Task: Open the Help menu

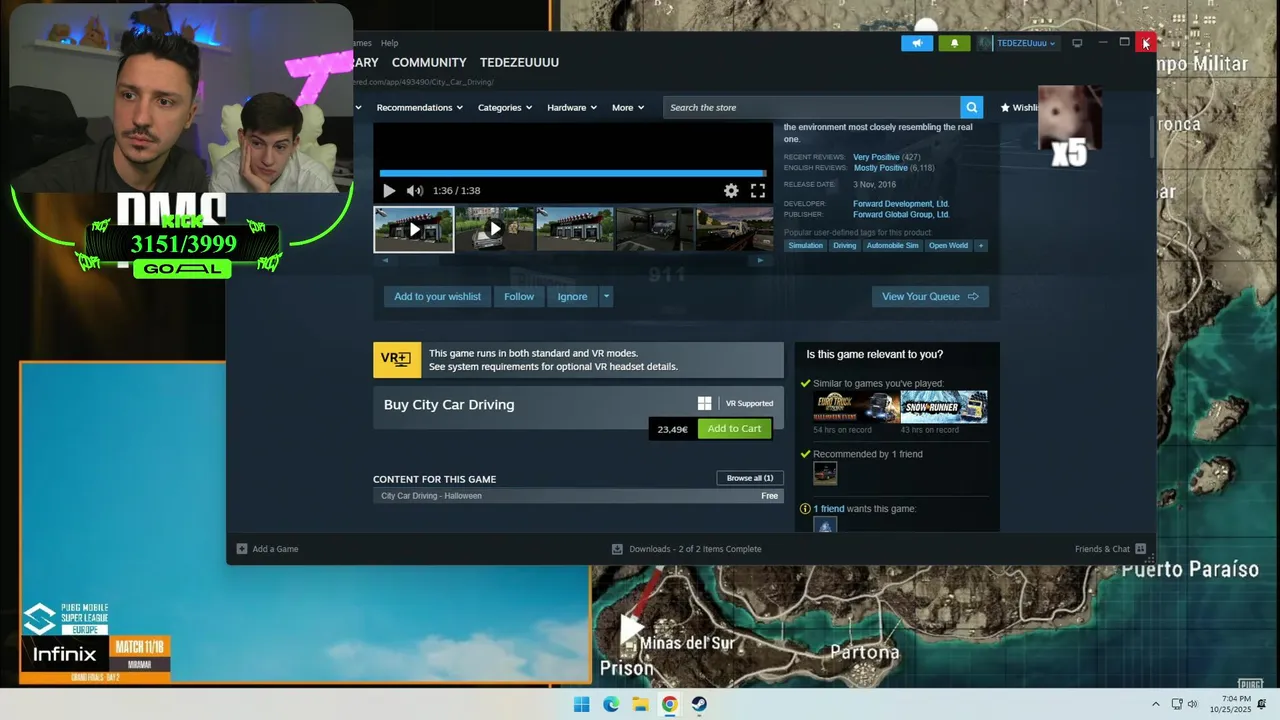Action: [389, 43]
